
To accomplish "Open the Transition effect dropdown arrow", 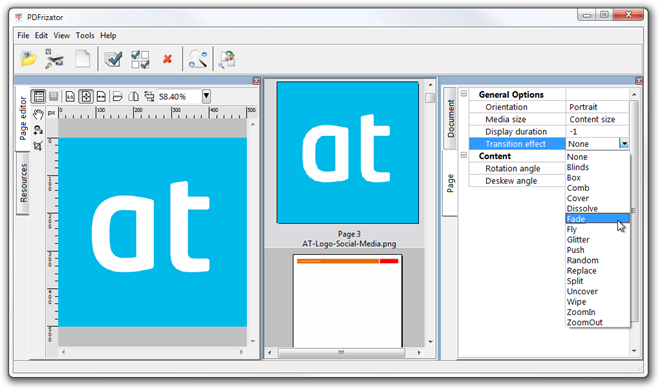I will tap(624, 144).
